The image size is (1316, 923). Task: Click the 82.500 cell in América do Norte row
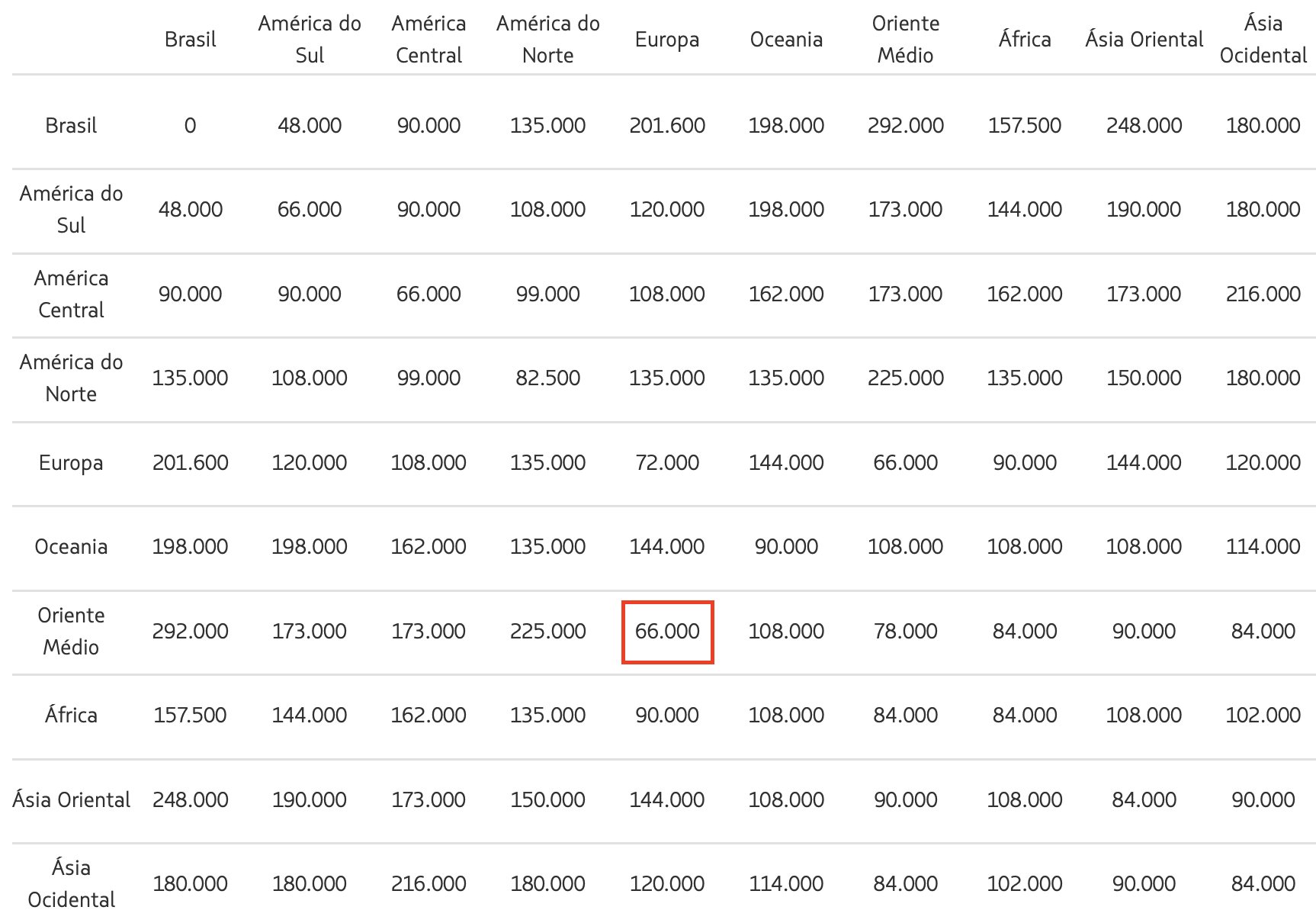[x=547, y=378]
